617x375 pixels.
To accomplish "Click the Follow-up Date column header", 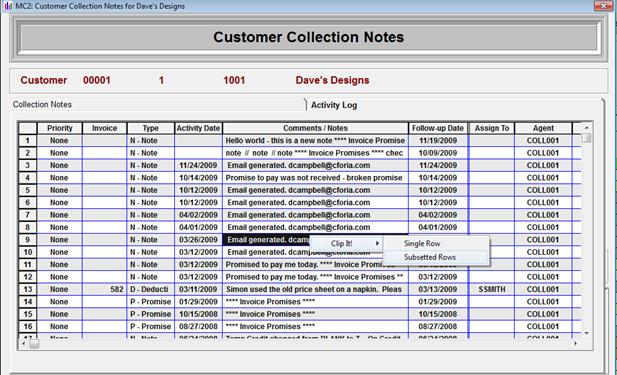I will (438, 128).
